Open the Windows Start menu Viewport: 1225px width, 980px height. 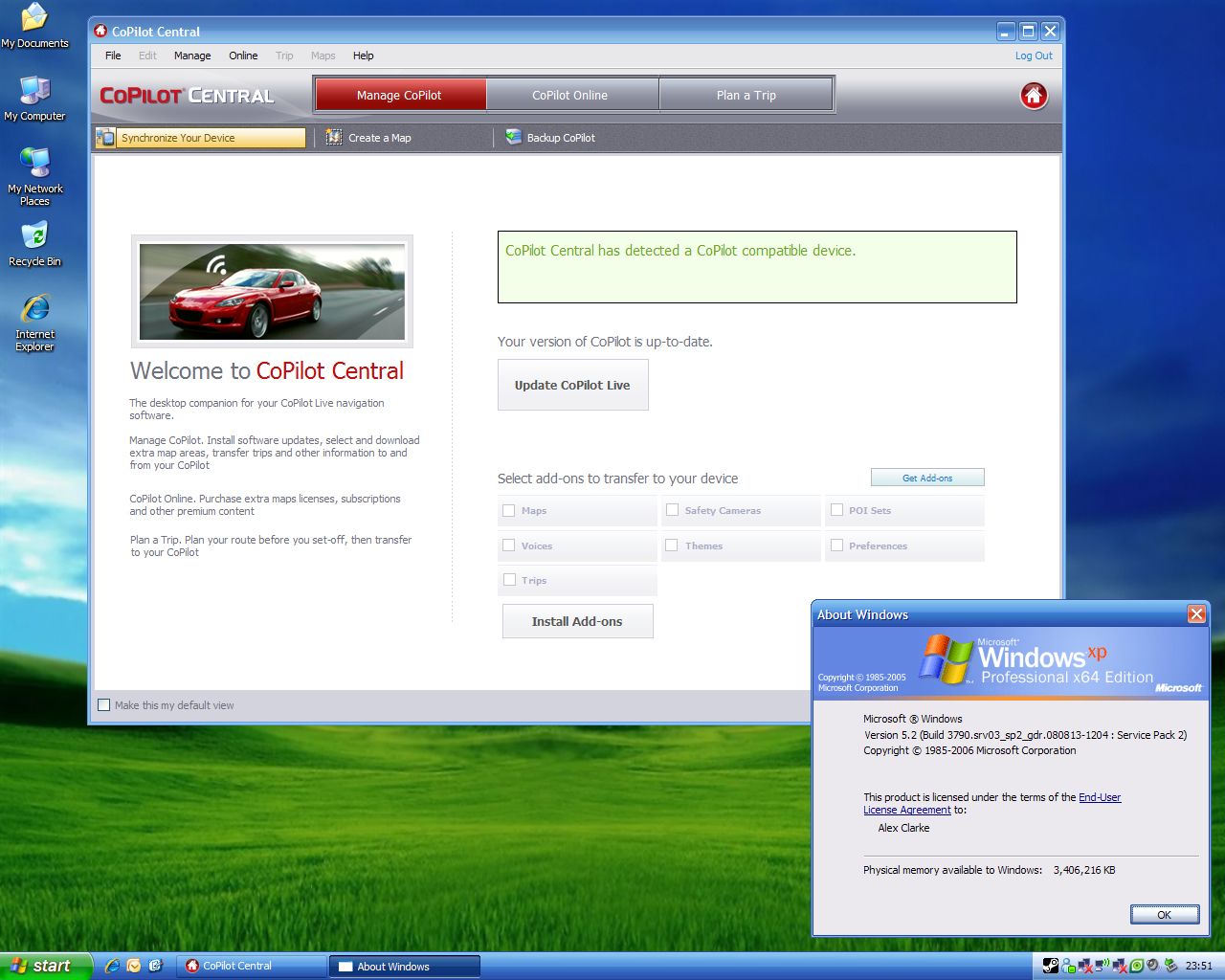[x=46, y=966]
